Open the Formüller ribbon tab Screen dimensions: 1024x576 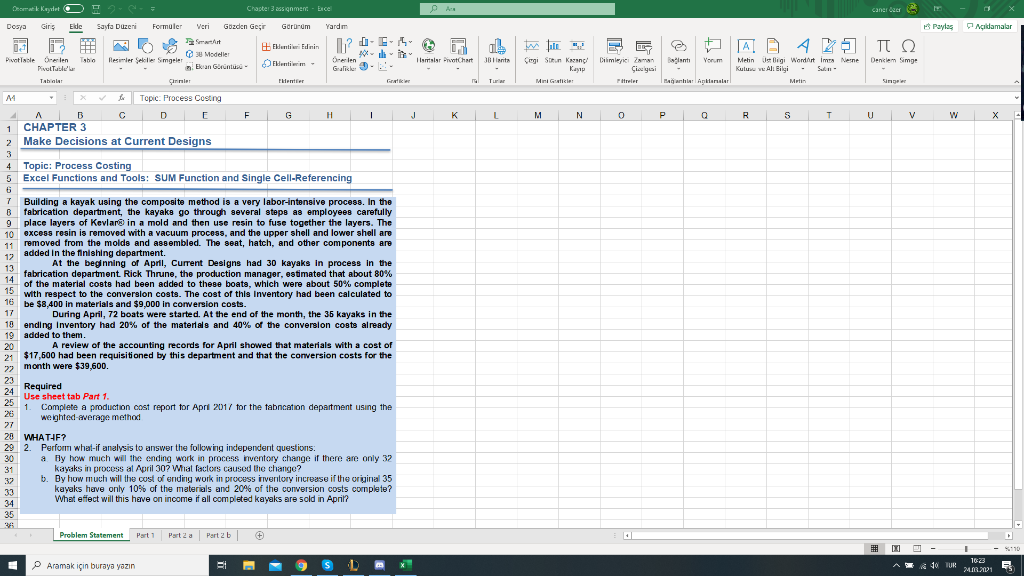pyautogui.click(x=167, y=27)
